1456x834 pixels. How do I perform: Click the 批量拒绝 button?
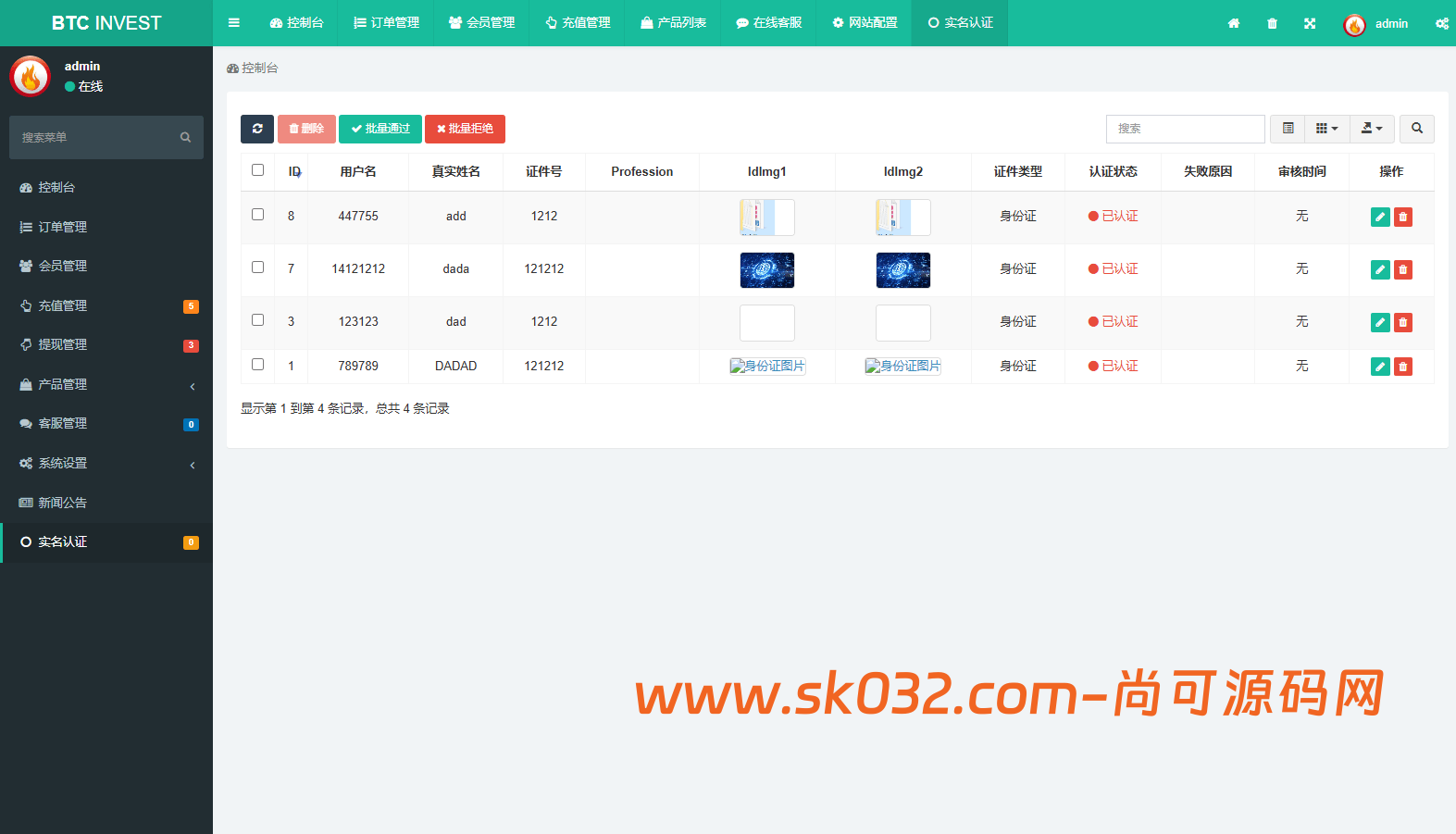coord(465,129)
